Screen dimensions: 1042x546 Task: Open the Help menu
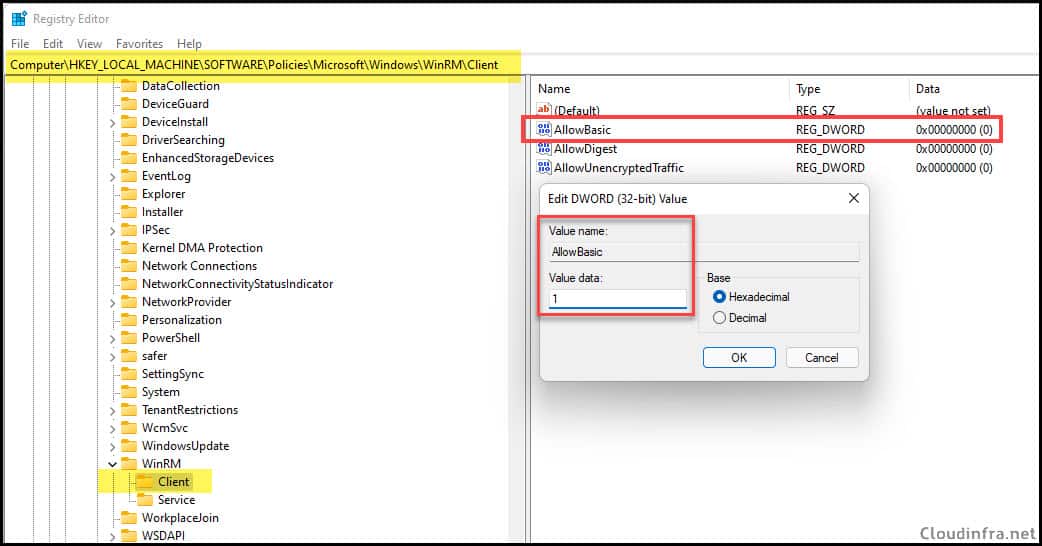click(189, 44)
